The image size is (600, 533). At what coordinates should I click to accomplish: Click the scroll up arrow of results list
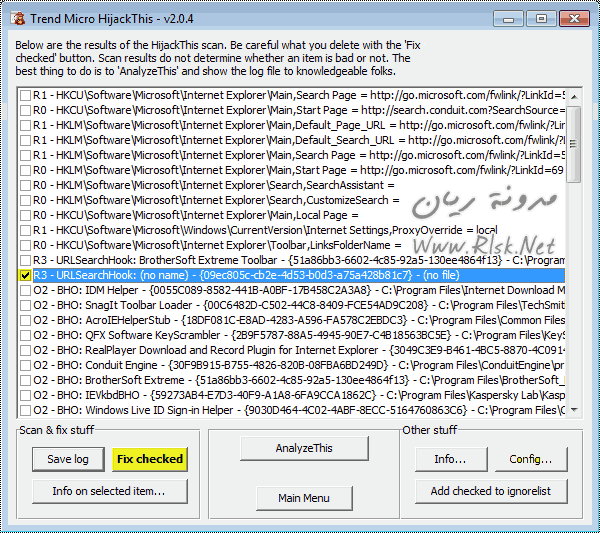pyautogui.click(x=574, y=97)
